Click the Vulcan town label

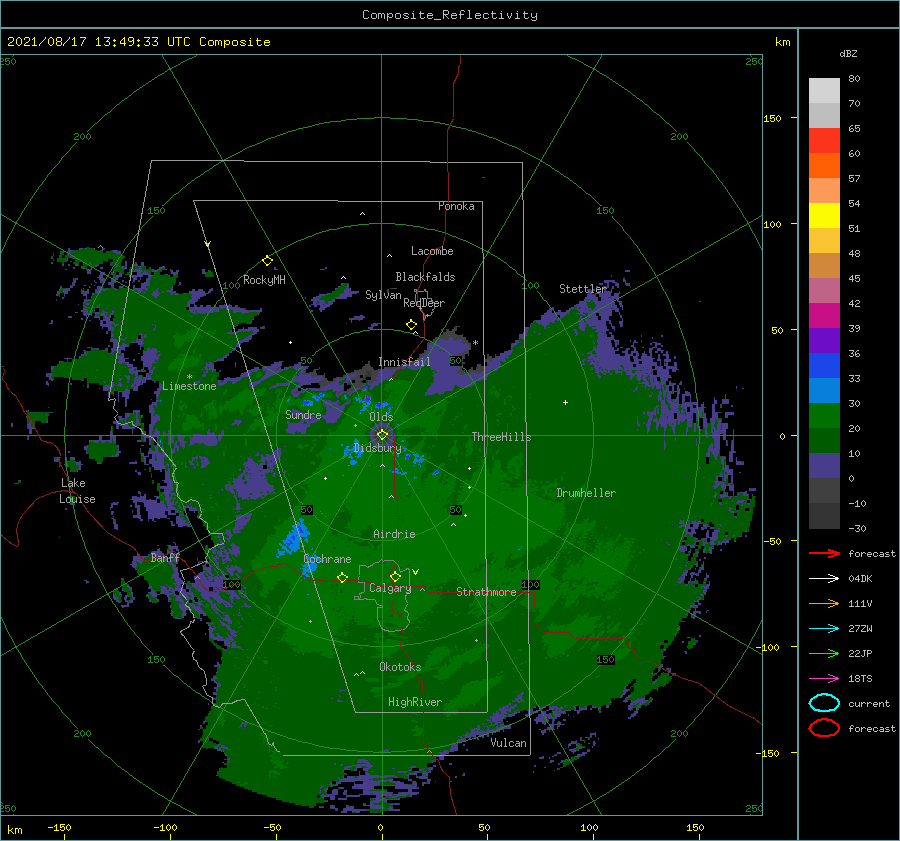pos(508,743)
